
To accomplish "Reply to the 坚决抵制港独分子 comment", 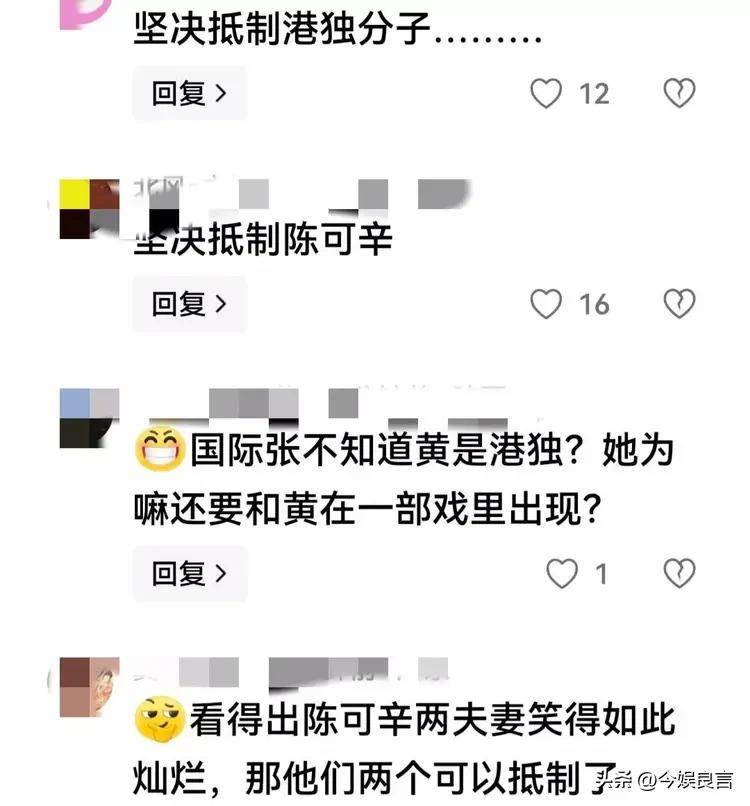I will pos(190,94).
